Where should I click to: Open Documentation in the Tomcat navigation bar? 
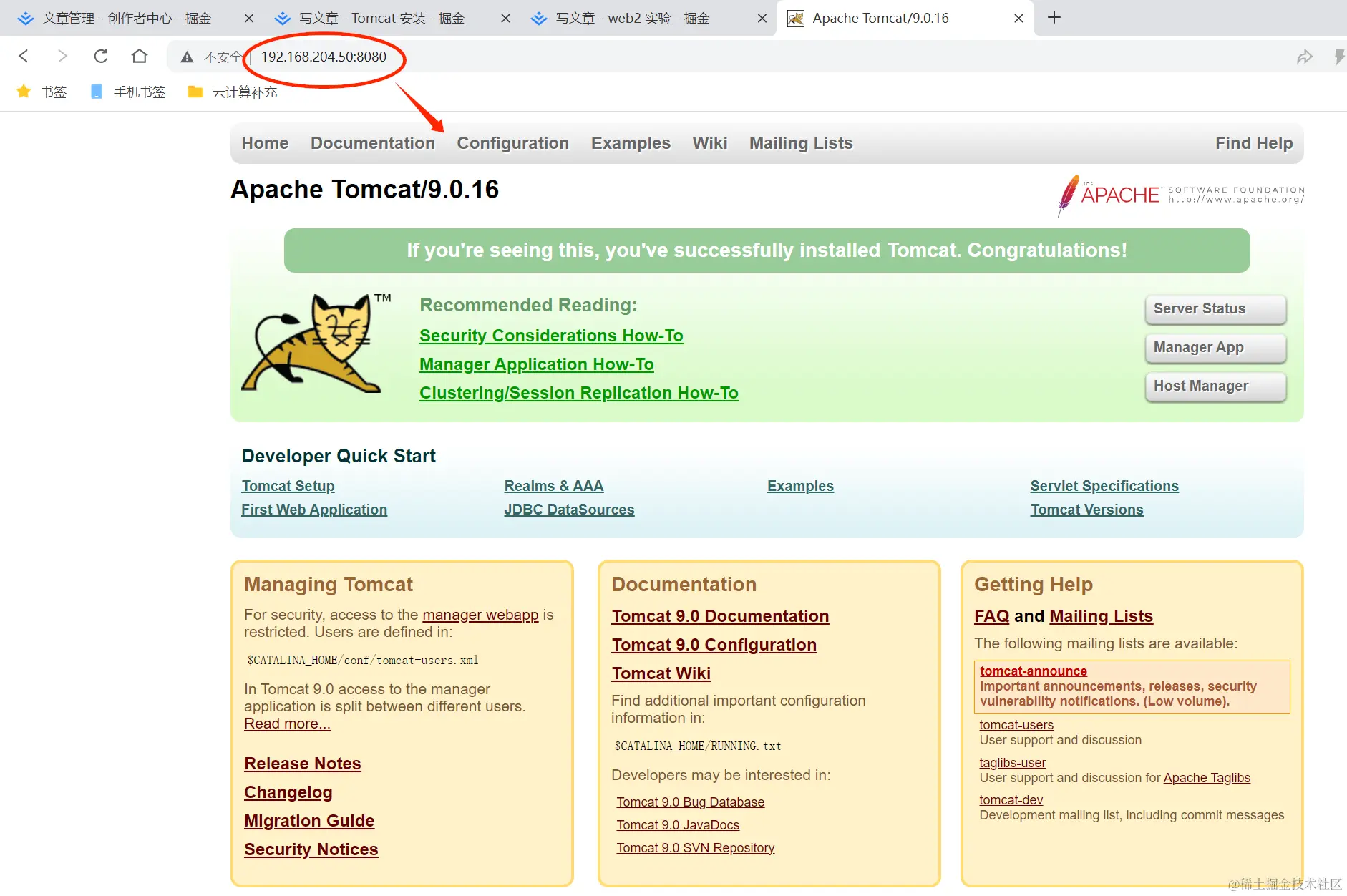pyautogui.click(x=373, y=143)
